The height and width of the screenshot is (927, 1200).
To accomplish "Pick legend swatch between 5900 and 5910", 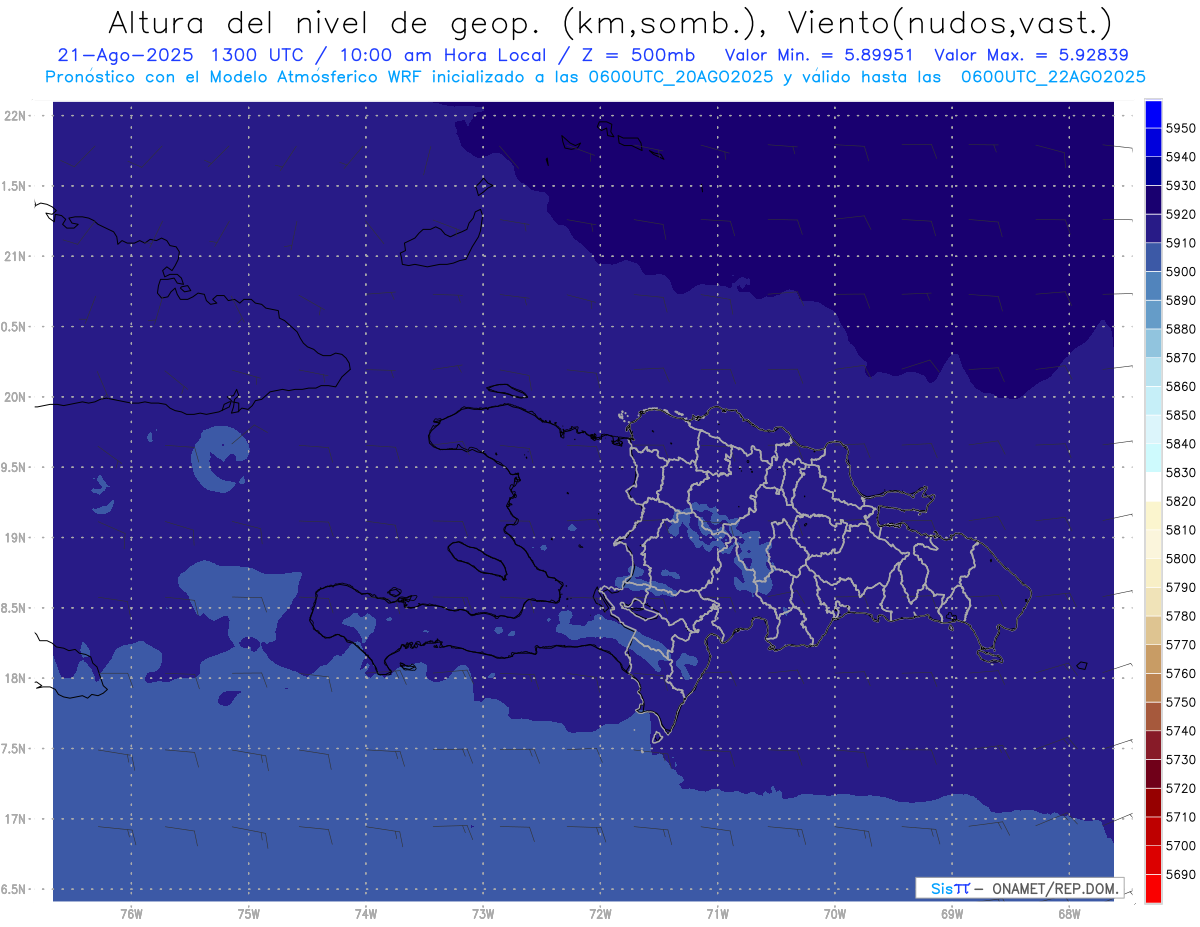I will pos(1153,257).
